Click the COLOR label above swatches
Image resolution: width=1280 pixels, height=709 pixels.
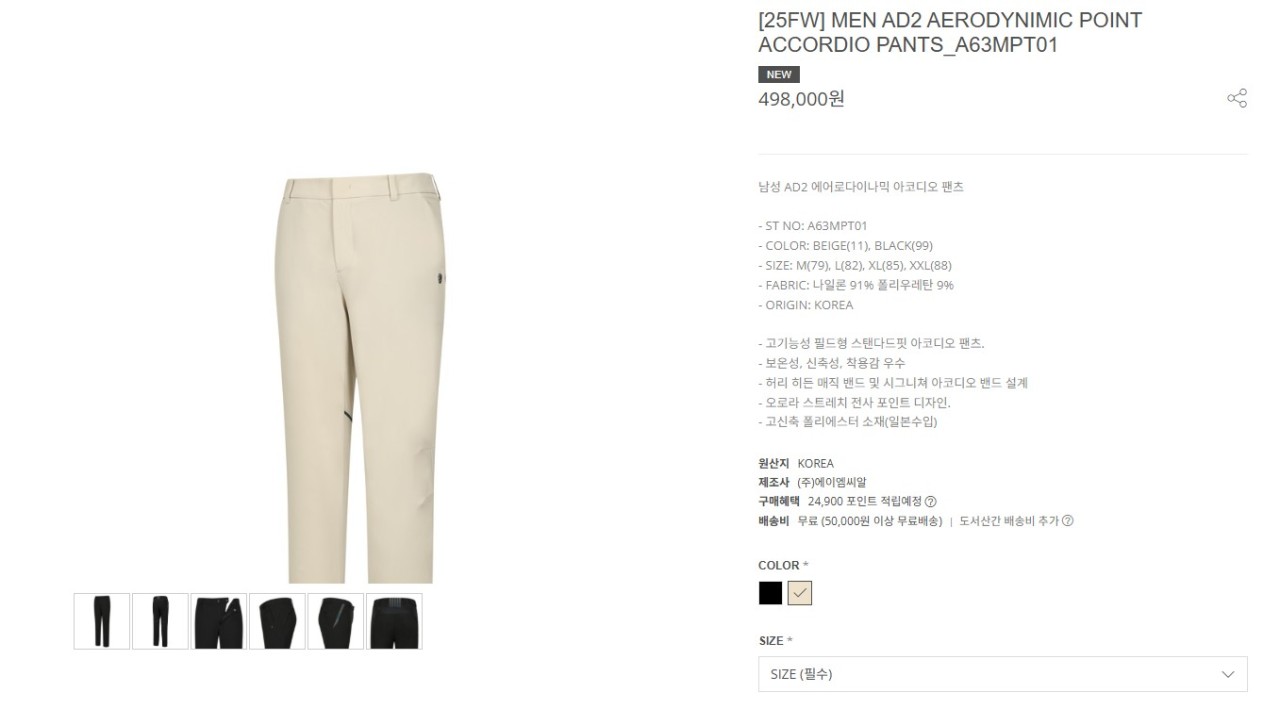[x=779, y=565]
